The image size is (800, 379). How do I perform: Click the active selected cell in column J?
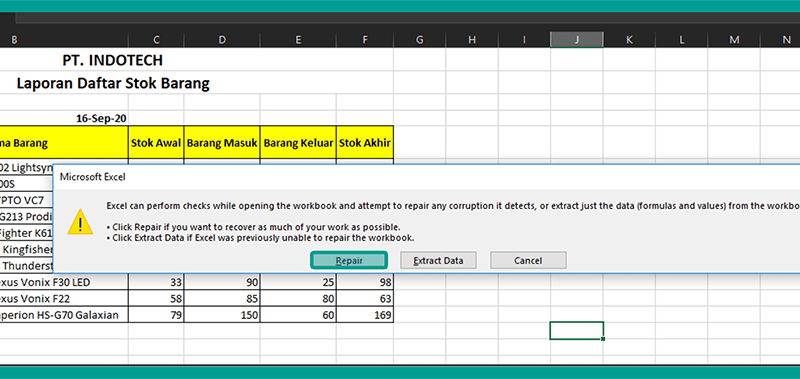(577, 331)
